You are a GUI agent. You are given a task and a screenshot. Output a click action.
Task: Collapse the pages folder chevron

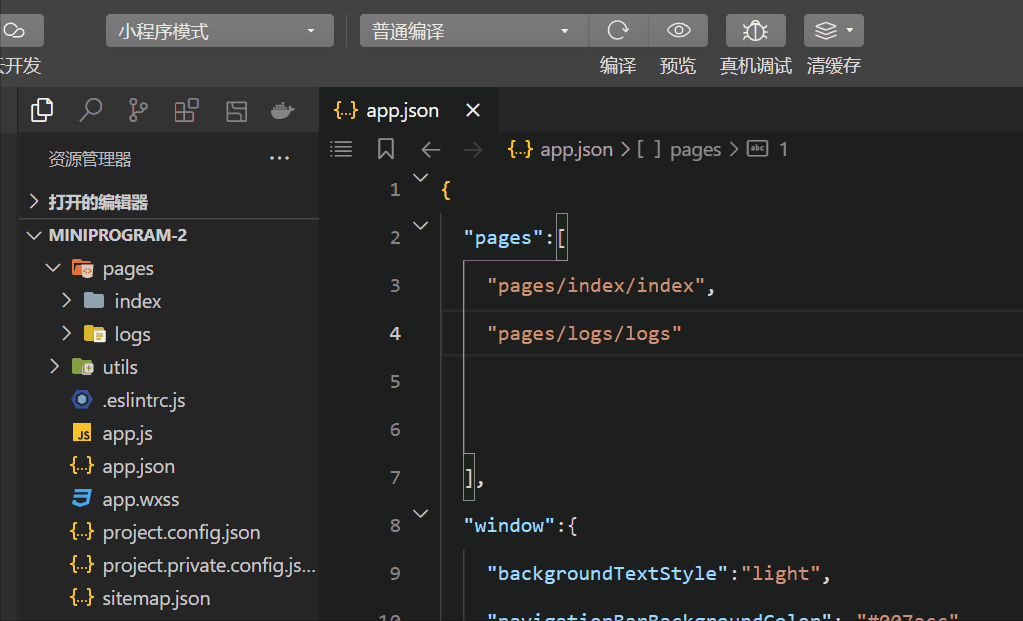point(53,267)
